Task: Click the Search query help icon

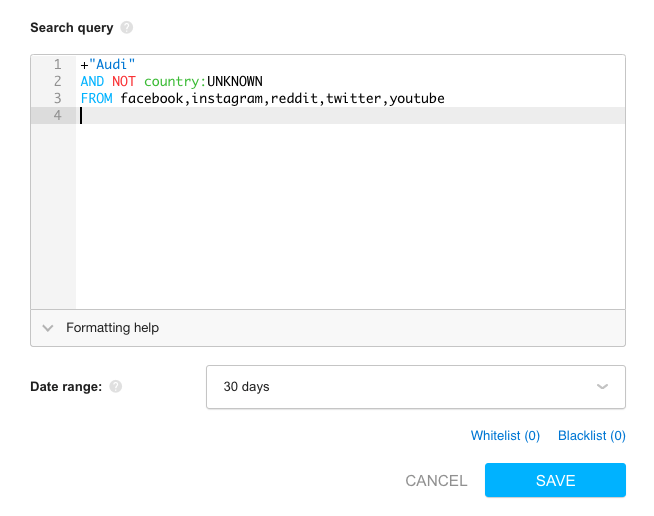Action: point(126,28)
